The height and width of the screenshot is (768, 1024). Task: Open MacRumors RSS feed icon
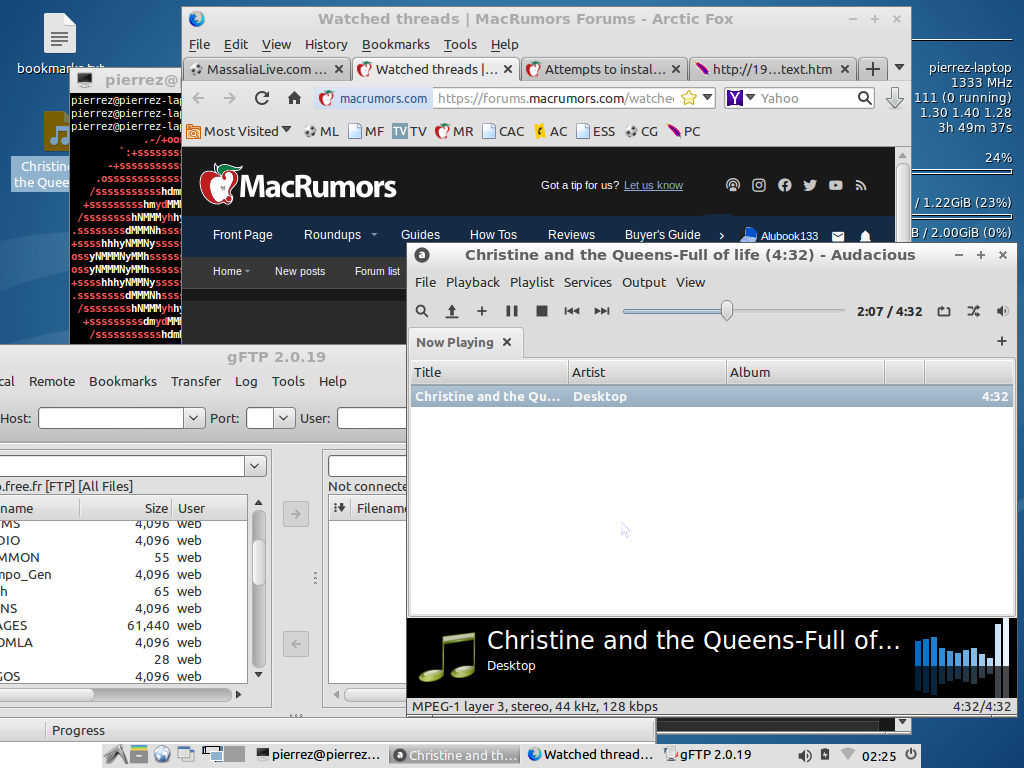click(861, 185)
